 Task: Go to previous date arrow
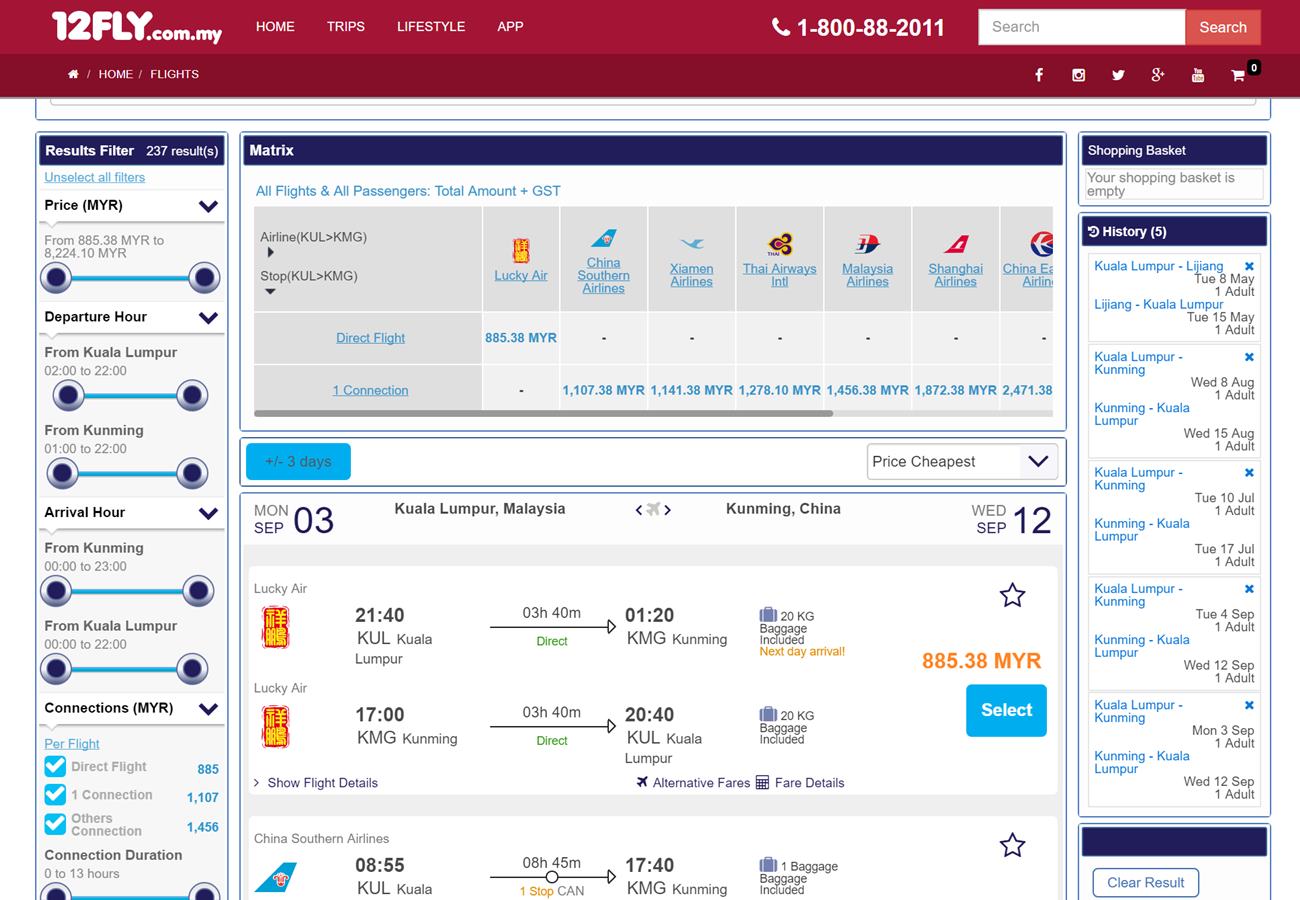point(639,510)
